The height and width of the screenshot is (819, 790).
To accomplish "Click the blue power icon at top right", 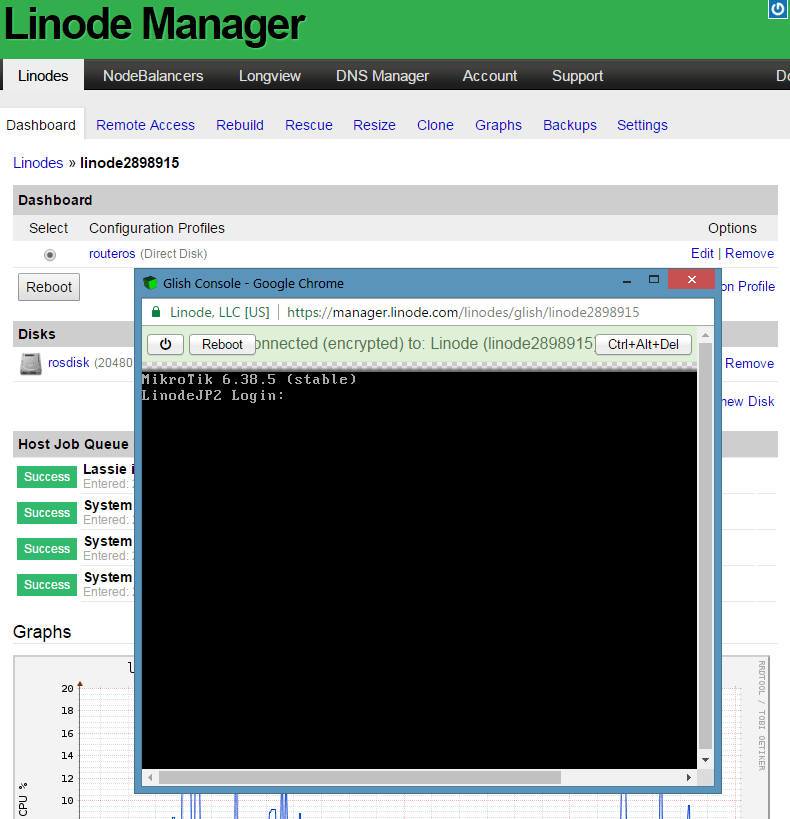I will coord(778,9).
